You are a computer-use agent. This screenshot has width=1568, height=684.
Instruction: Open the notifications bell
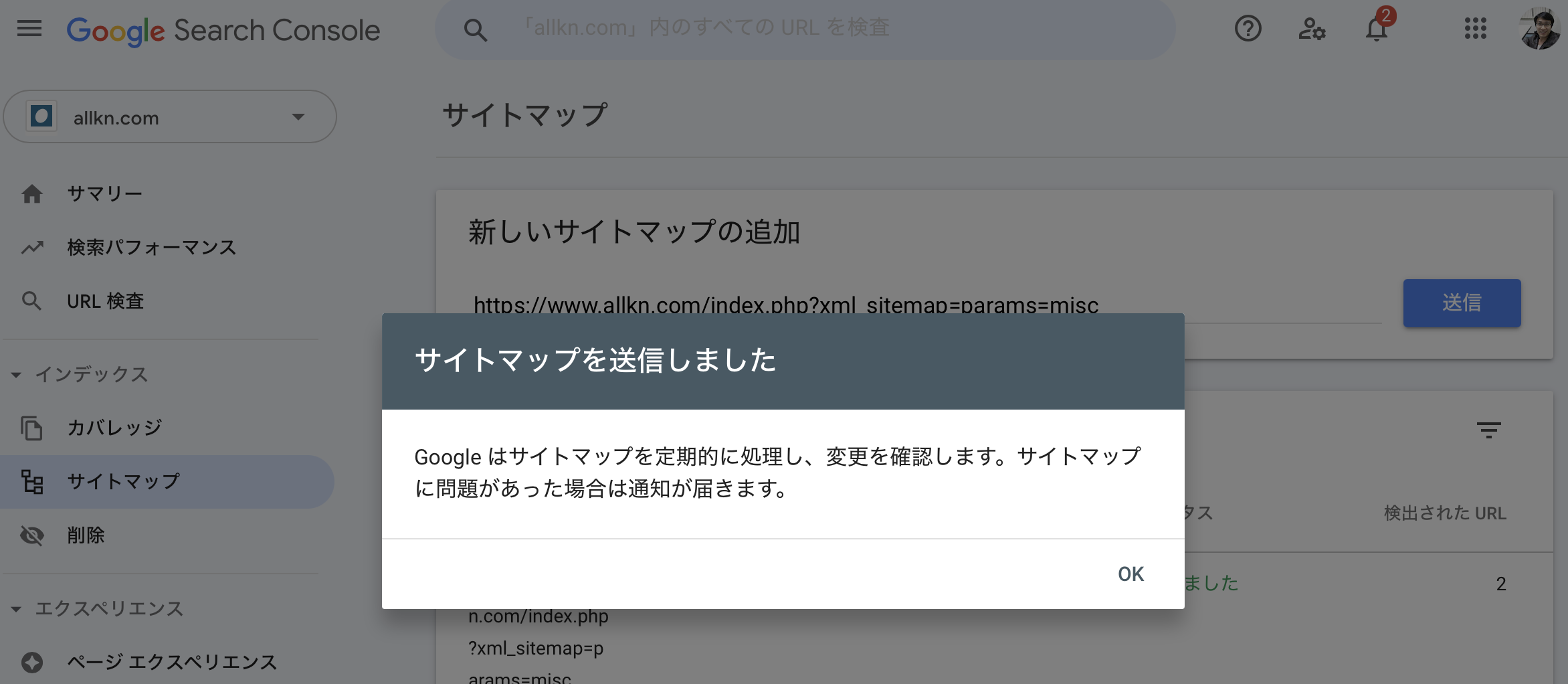[1377, 29]
